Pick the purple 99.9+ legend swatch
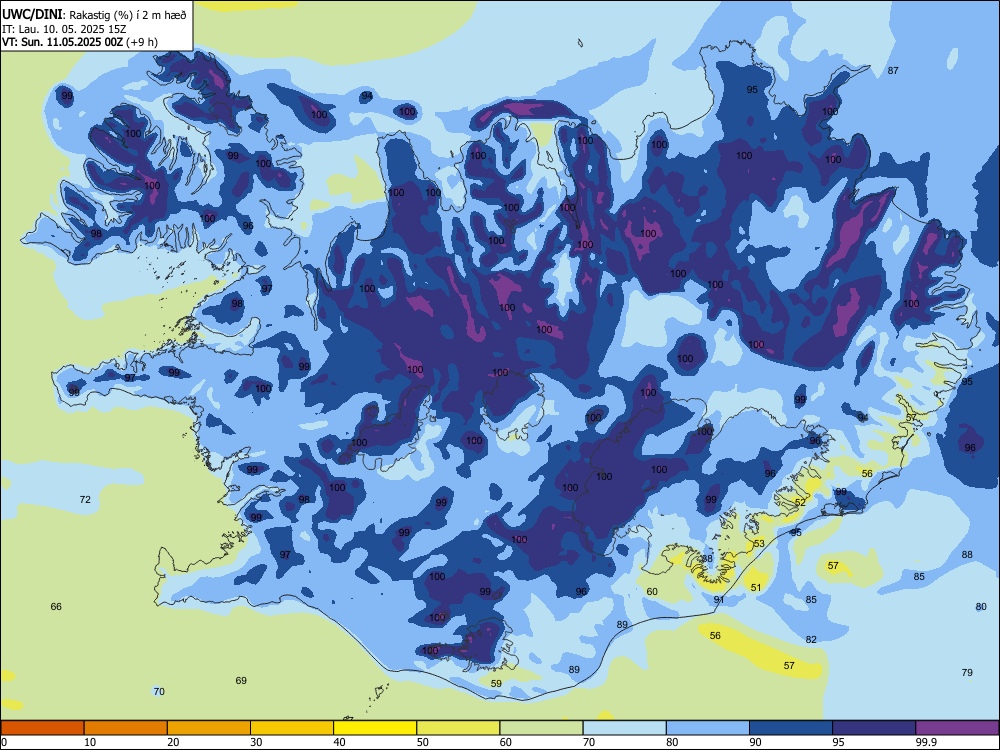This screenshot has height=750, width=1000. point(957,728)
